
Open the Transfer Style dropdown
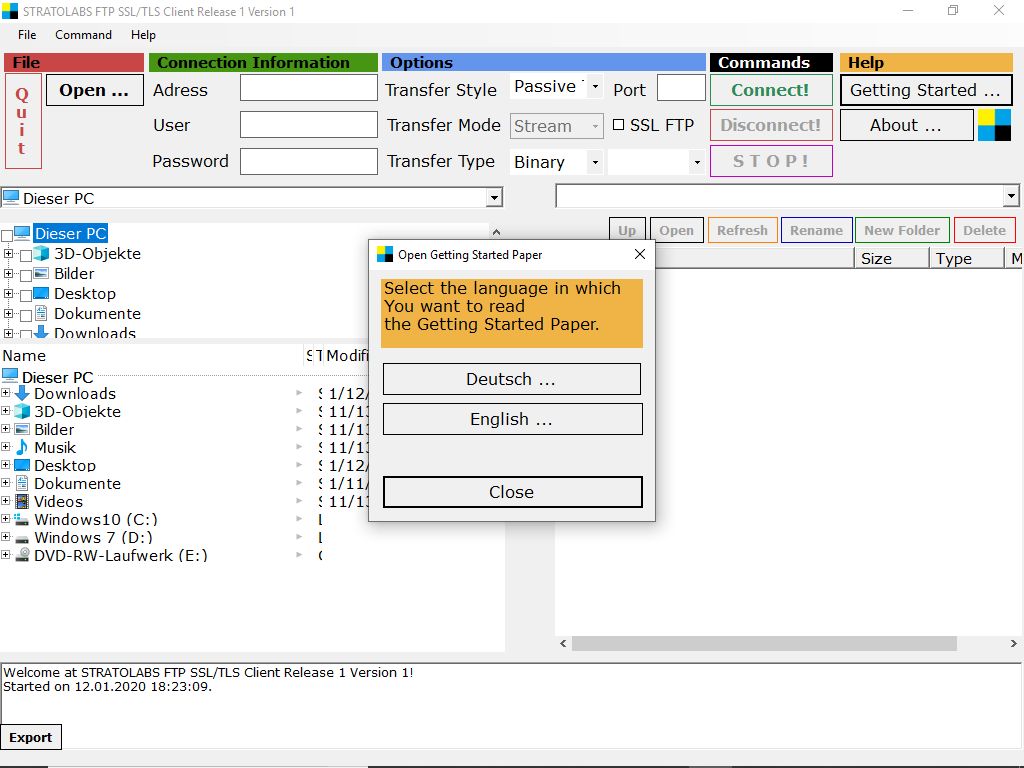pyautogui.click(x=594, y=86)
